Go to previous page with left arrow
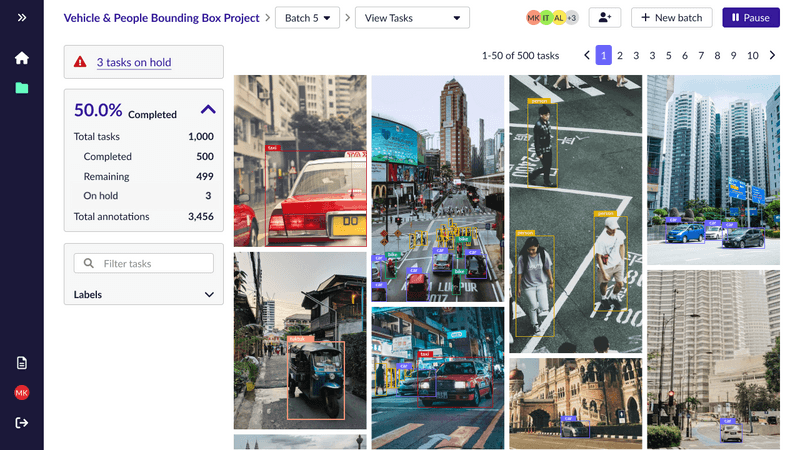 coord(587,55)
